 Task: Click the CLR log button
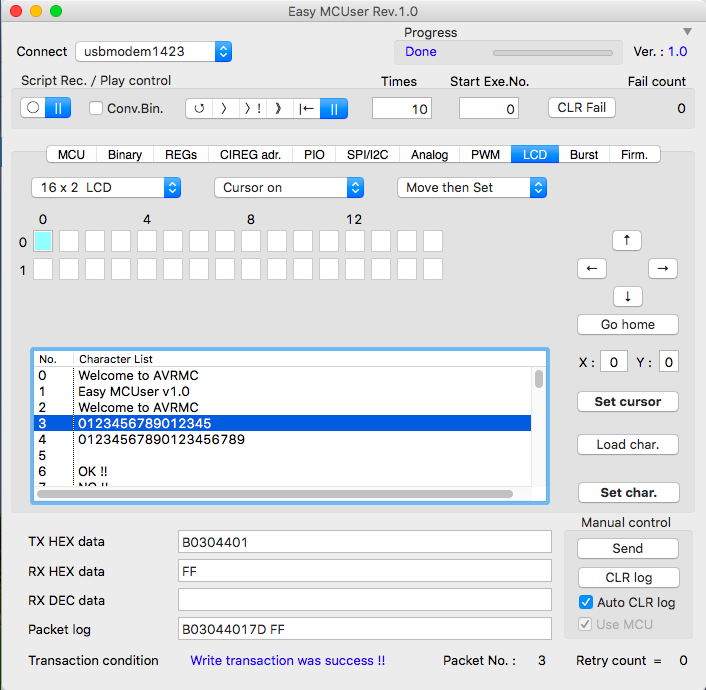[629, 577]
